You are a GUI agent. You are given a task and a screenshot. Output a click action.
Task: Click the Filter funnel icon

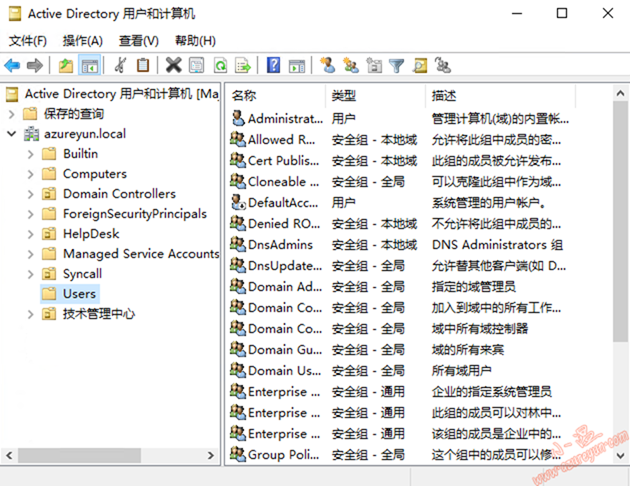[397, 65]
